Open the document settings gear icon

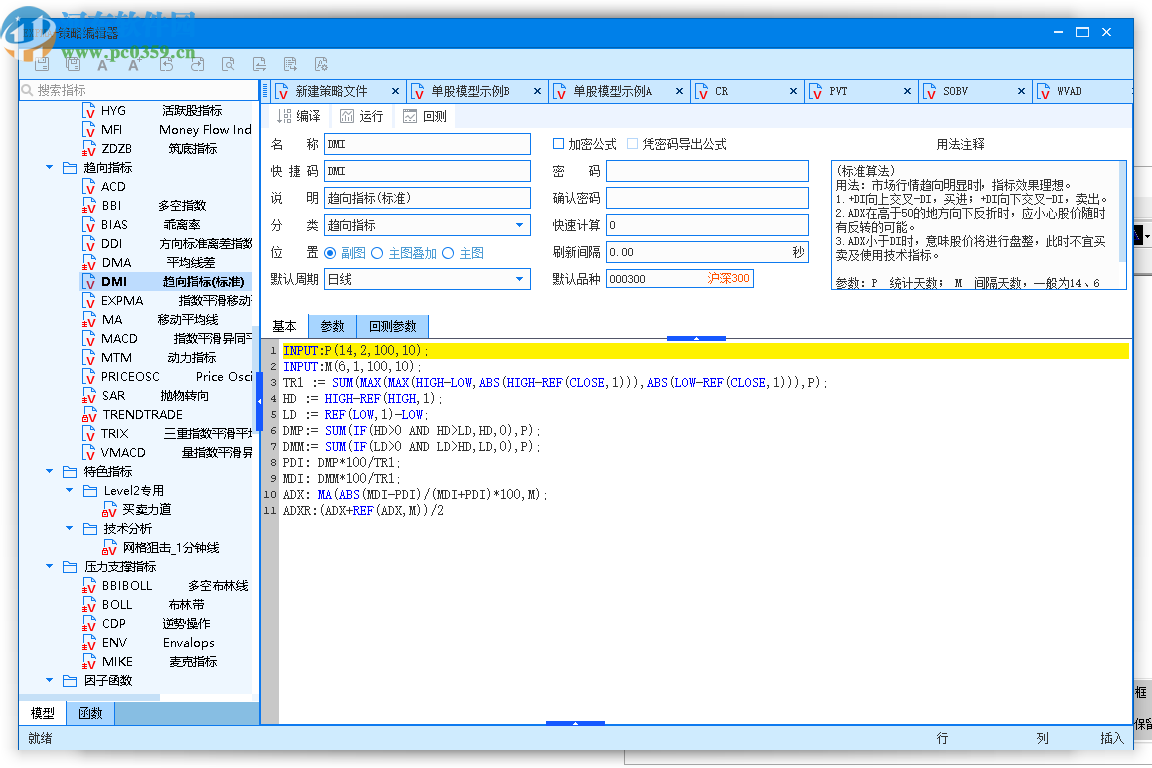(x=321, y=65)
